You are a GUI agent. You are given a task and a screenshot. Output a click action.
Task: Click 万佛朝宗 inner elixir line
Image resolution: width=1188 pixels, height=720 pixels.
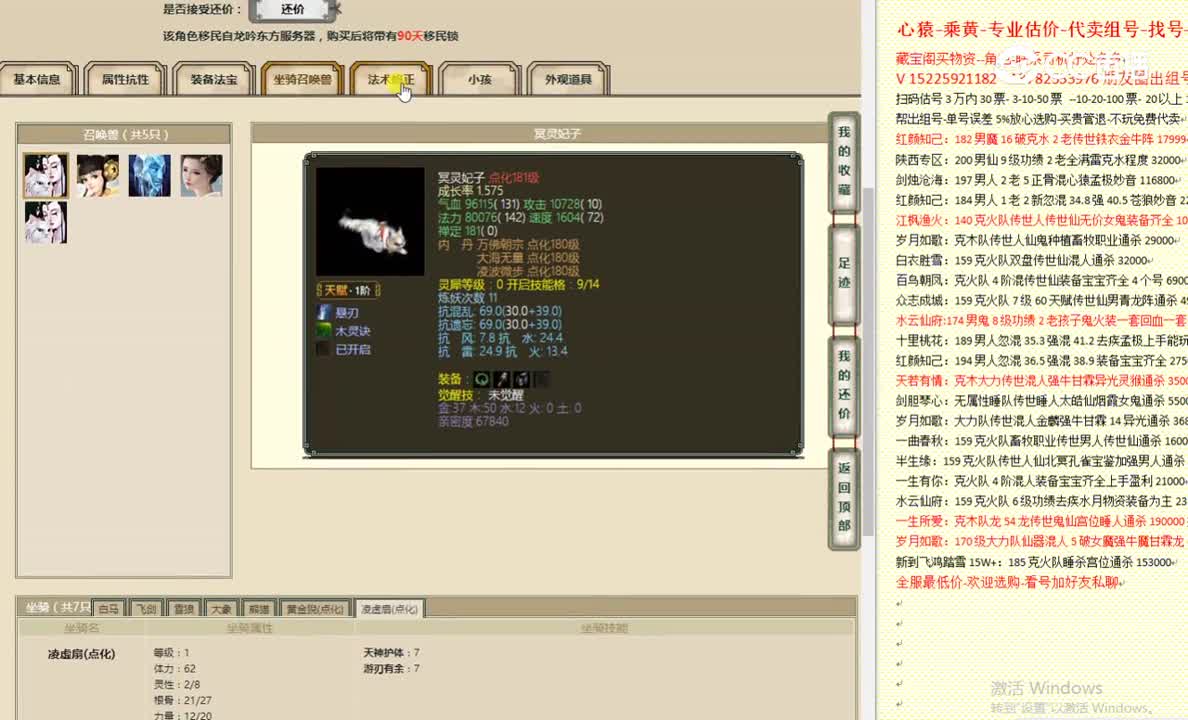[x=528, y=244]
